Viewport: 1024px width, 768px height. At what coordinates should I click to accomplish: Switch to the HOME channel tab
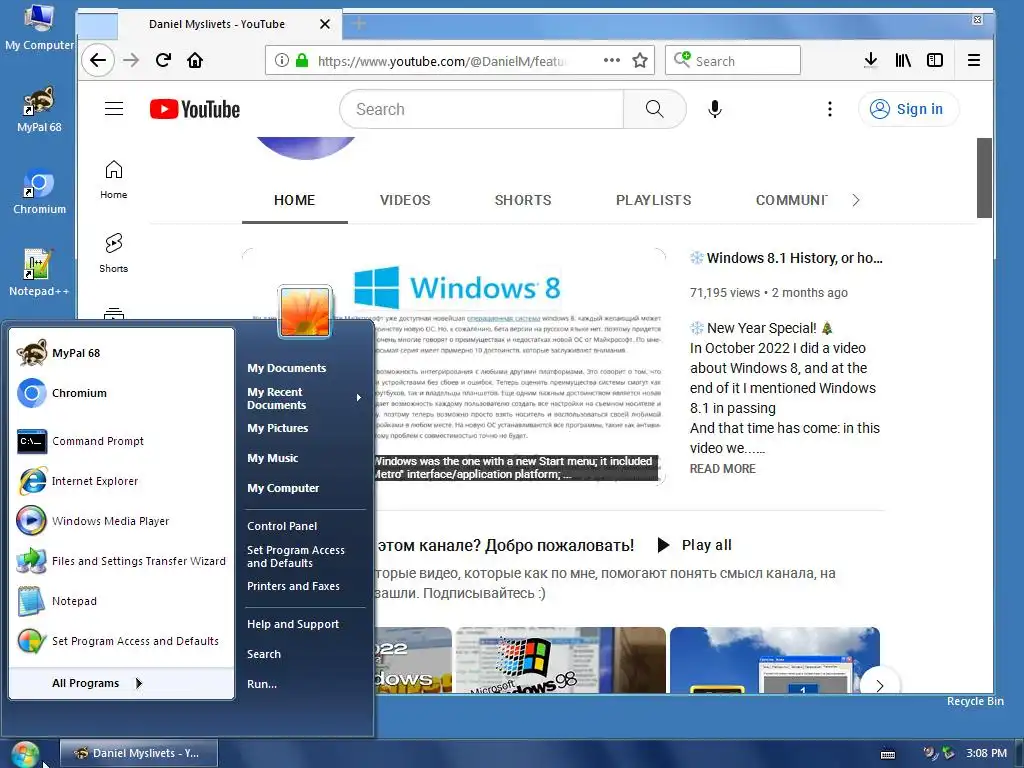[x=295, y=200]
